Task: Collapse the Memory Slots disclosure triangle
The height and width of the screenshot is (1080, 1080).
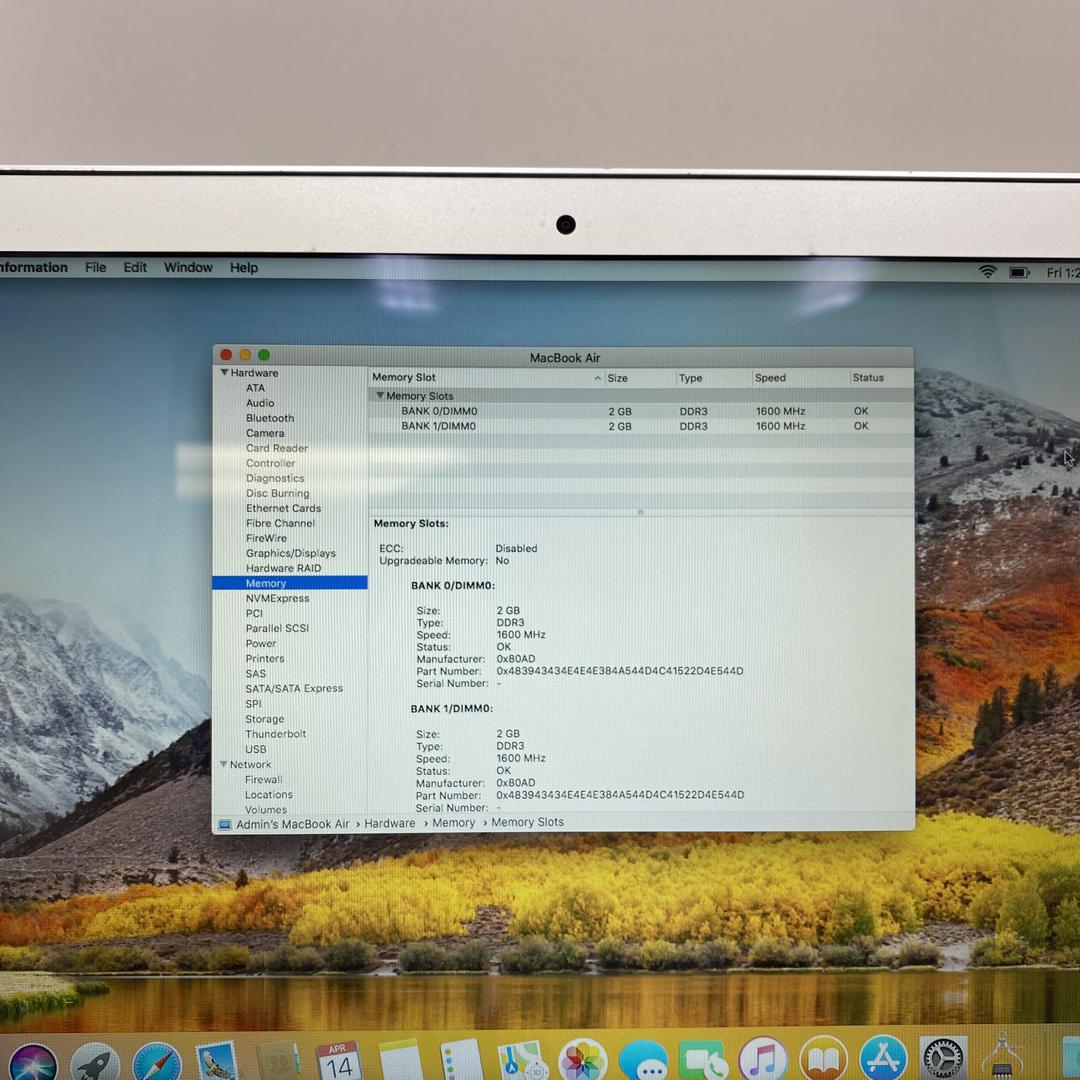Action: tap(380, 396)
